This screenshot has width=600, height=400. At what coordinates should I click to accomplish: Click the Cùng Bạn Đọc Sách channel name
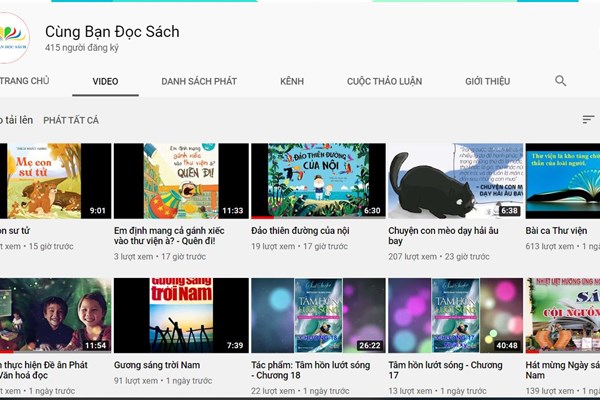(112, 32)
